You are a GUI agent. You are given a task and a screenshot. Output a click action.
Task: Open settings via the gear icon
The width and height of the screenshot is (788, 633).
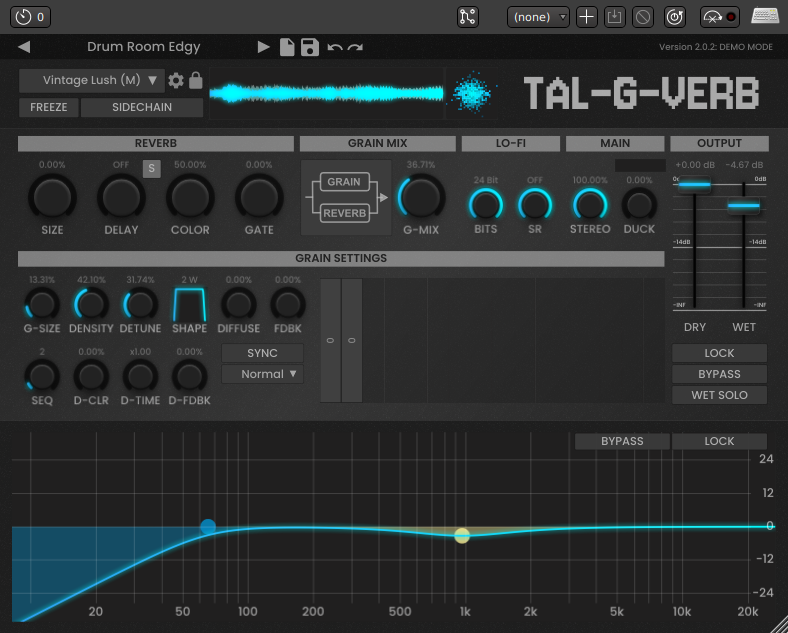[x=177, y=81]
